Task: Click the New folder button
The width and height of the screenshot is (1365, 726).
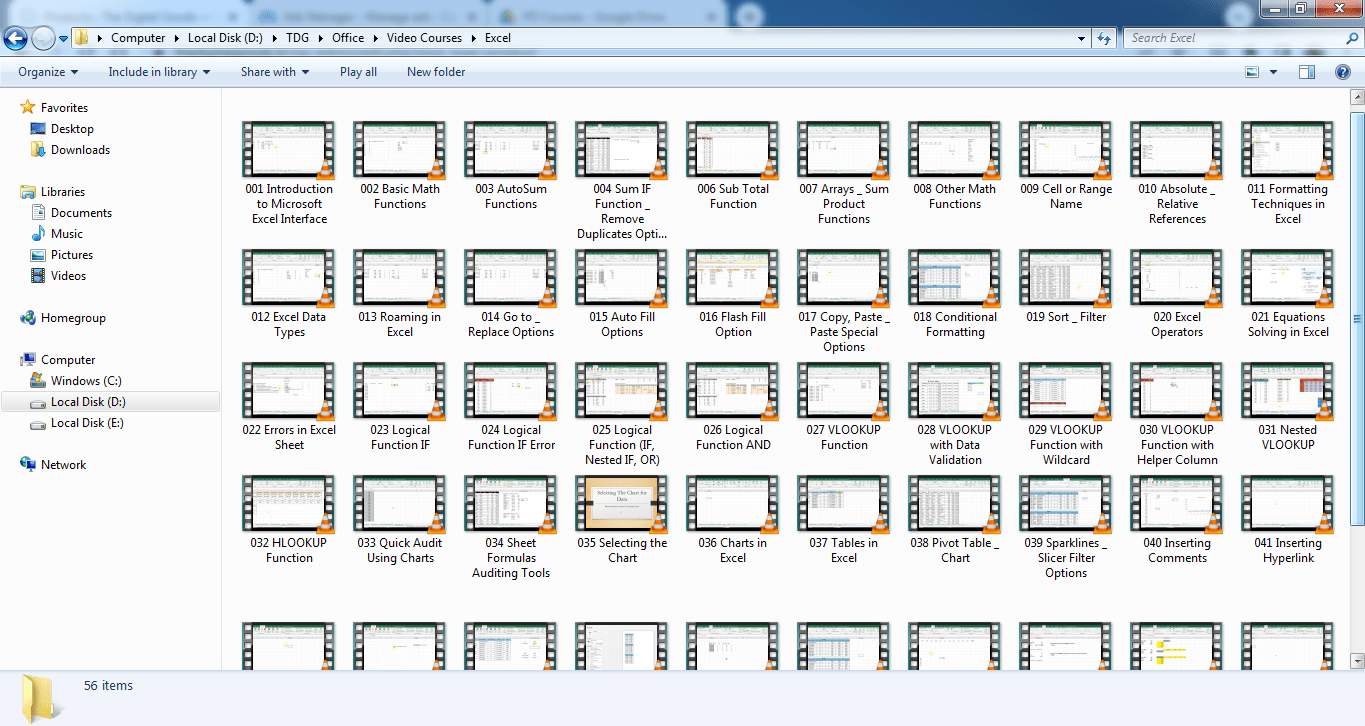Action: click(436, 72)
